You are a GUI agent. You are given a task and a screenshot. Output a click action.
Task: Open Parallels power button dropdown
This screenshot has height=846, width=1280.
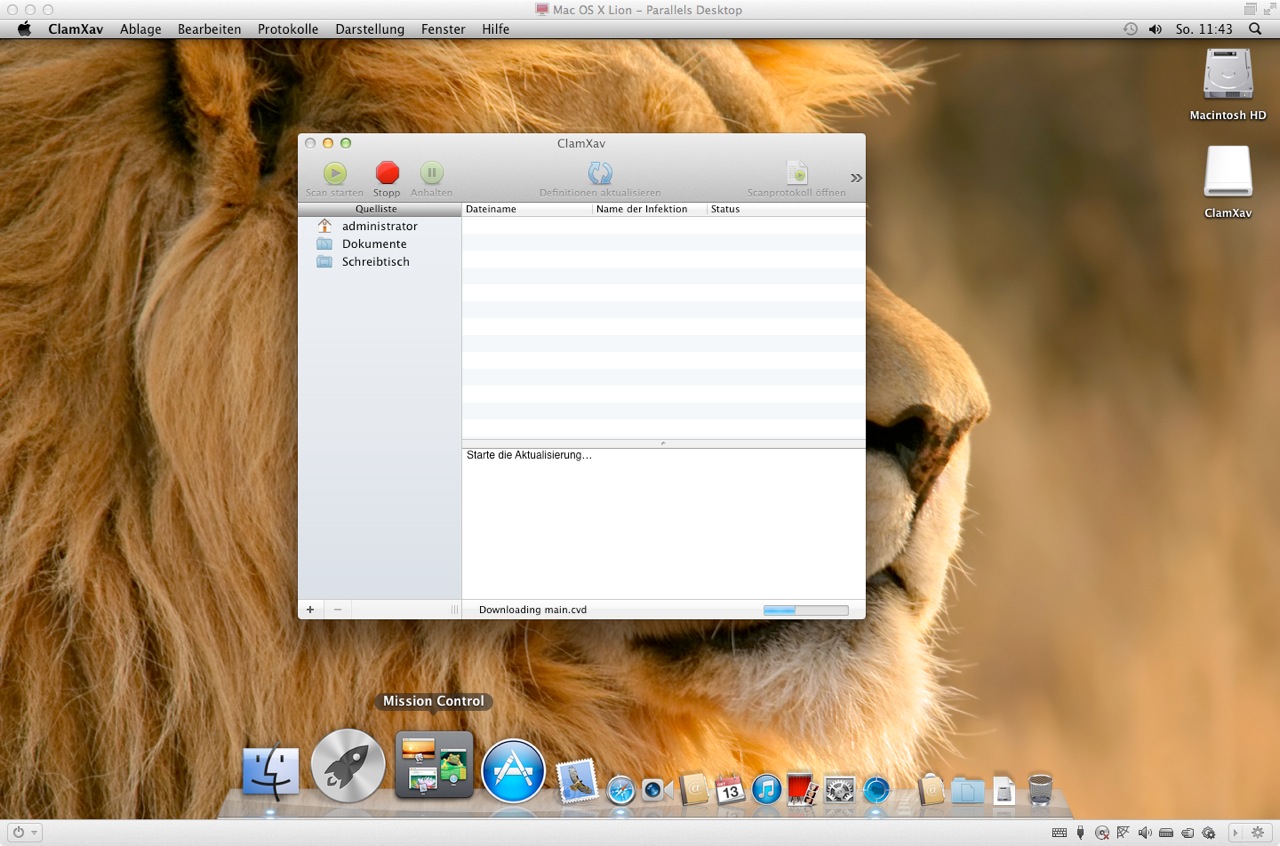(x=24, y=832)
